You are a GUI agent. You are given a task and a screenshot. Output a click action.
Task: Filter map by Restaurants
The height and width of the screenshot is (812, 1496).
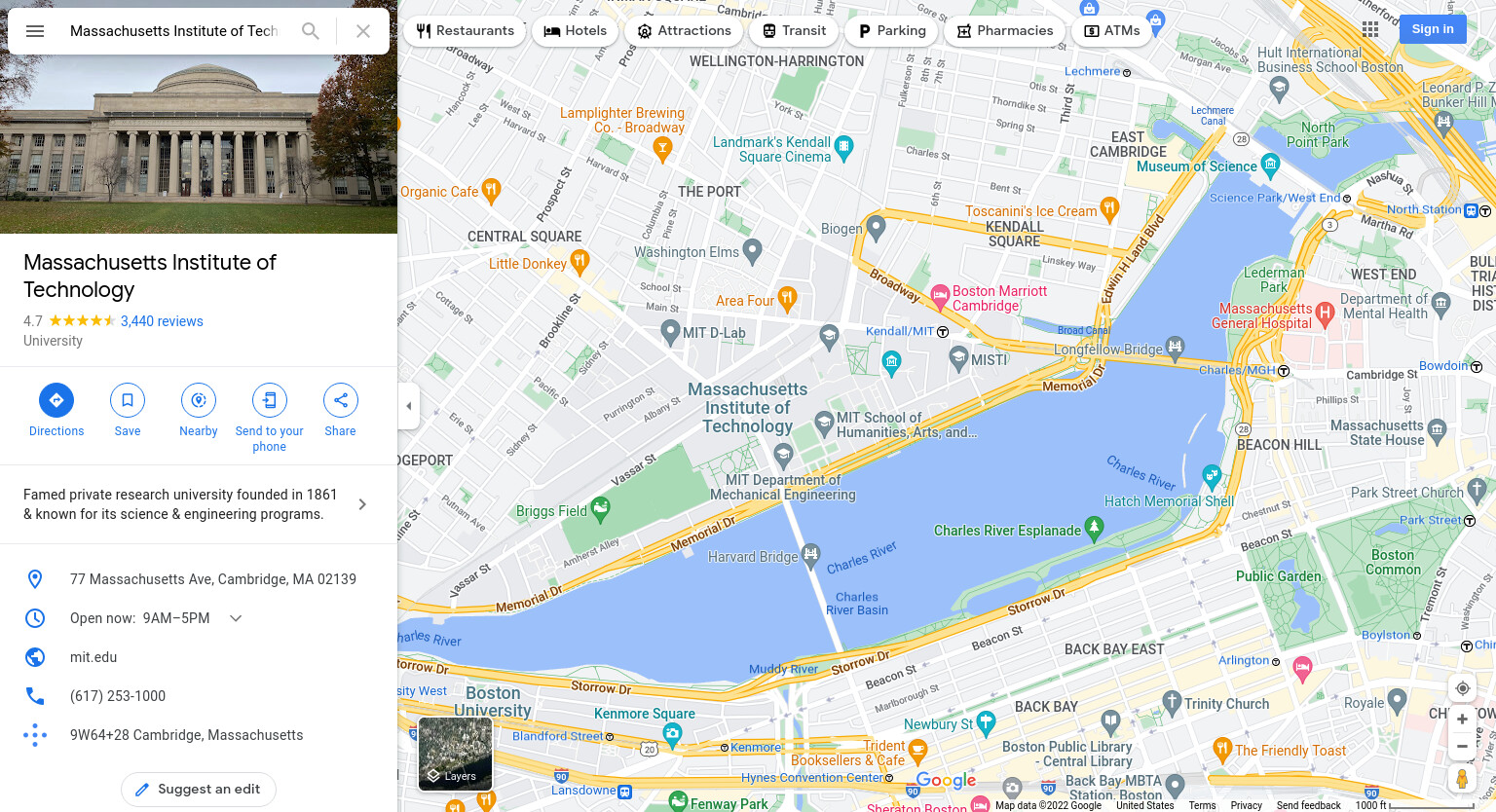(465, 31)
